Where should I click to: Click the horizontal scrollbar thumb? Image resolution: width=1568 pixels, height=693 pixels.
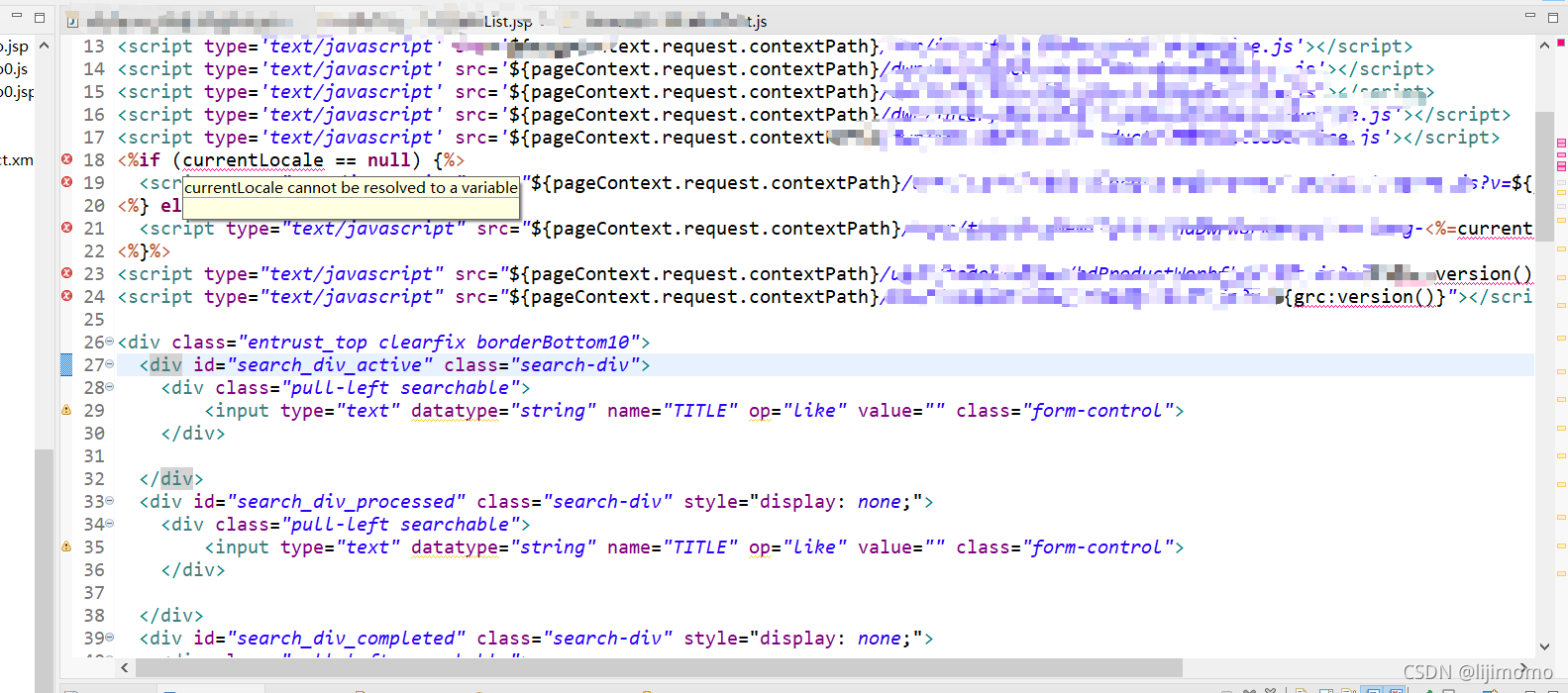click(659, 668)
